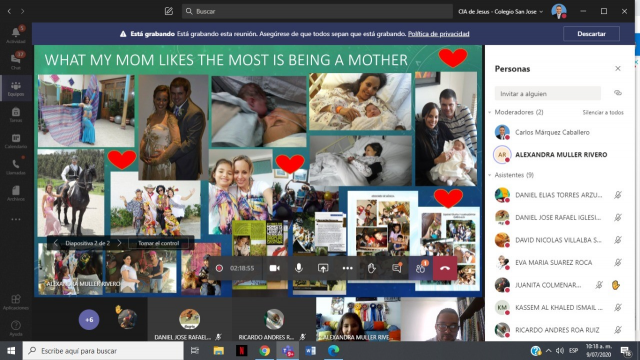This screenshot has width=640, height=360.
Task: Click the Invitar a alguien field
Action: pos(547,93)
